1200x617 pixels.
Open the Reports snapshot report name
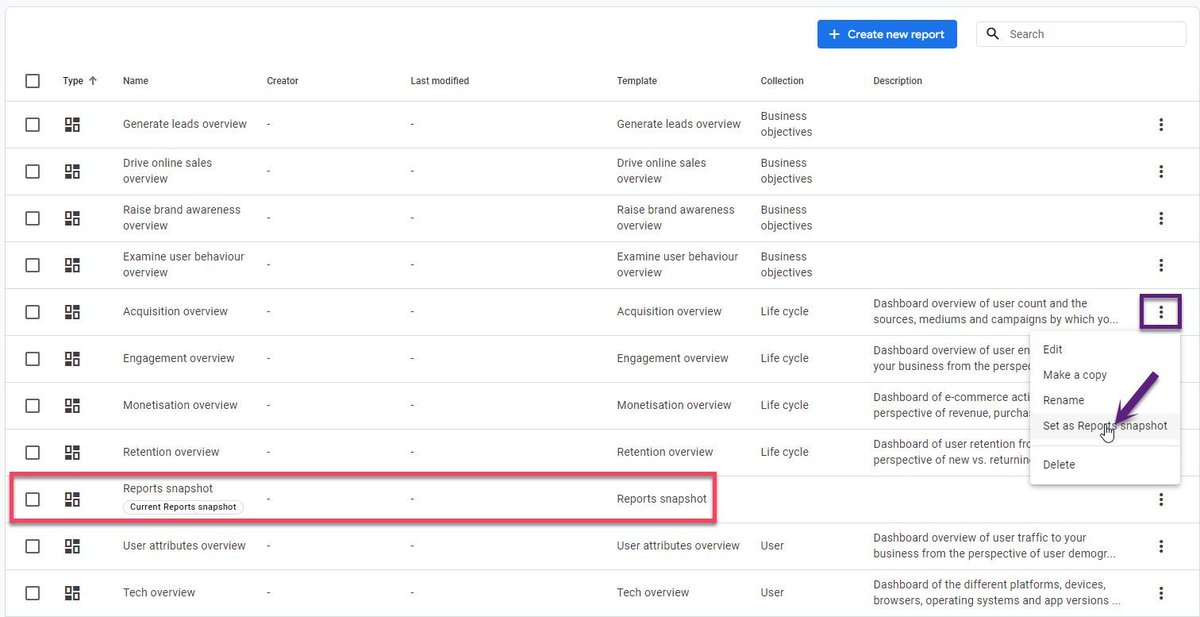(x=168, y=489)
